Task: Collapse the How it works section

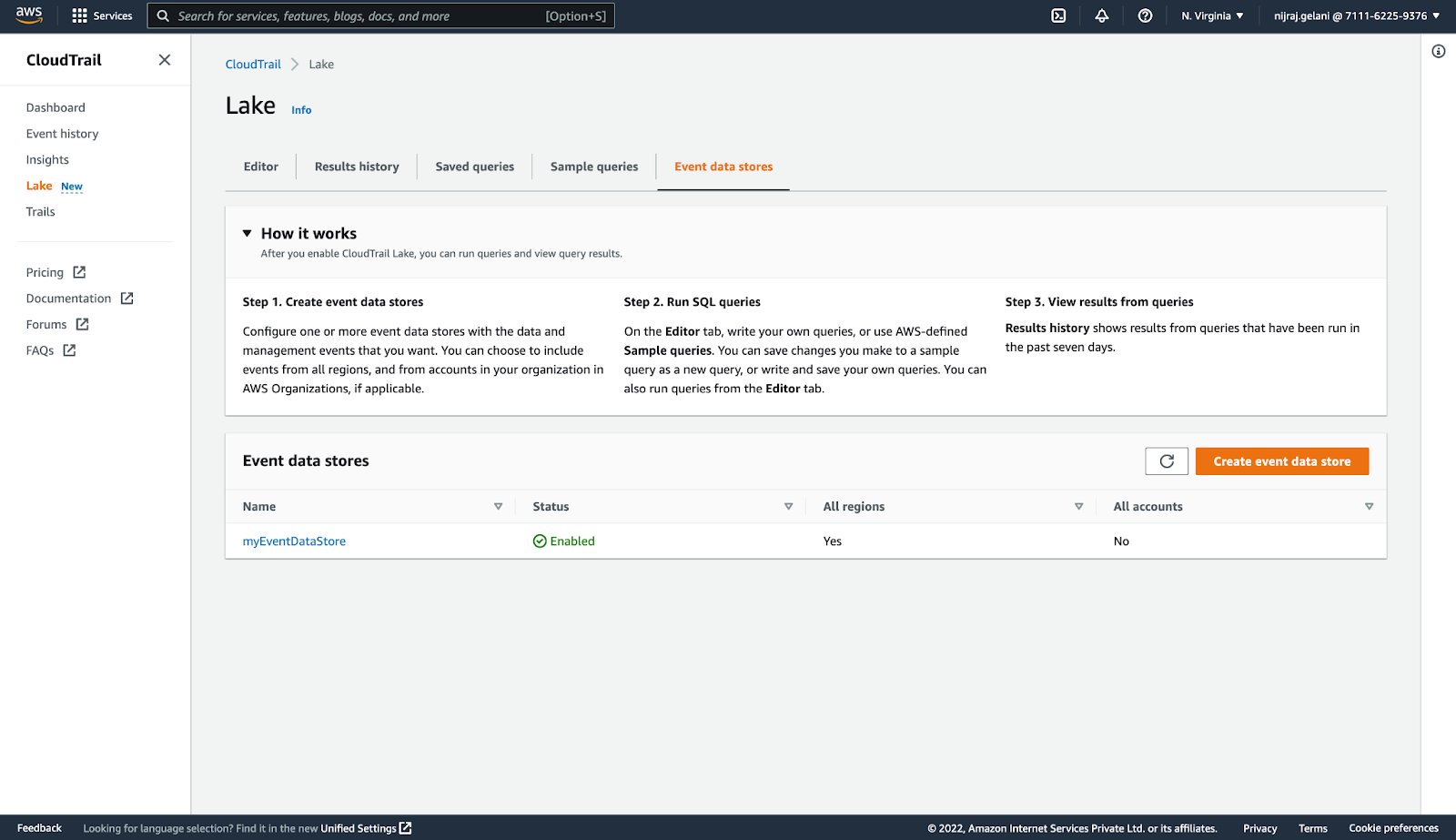Action: tap(248, 233)
